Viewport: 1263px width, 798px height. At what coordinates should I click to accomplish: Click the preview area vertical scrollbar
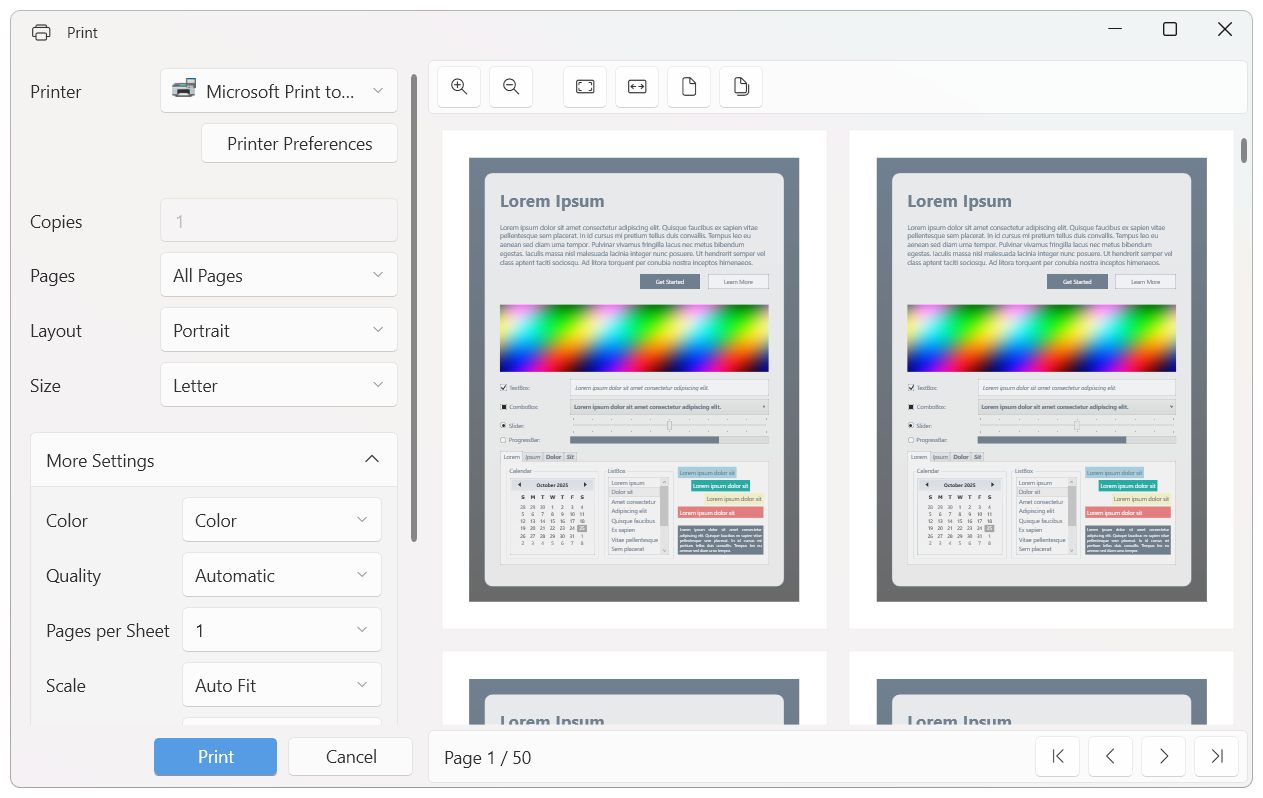1244,150
